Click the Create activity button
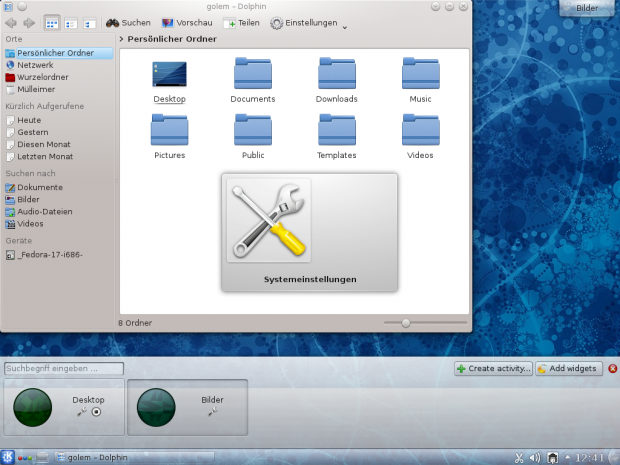620x465 pixels. click(493, 369)
